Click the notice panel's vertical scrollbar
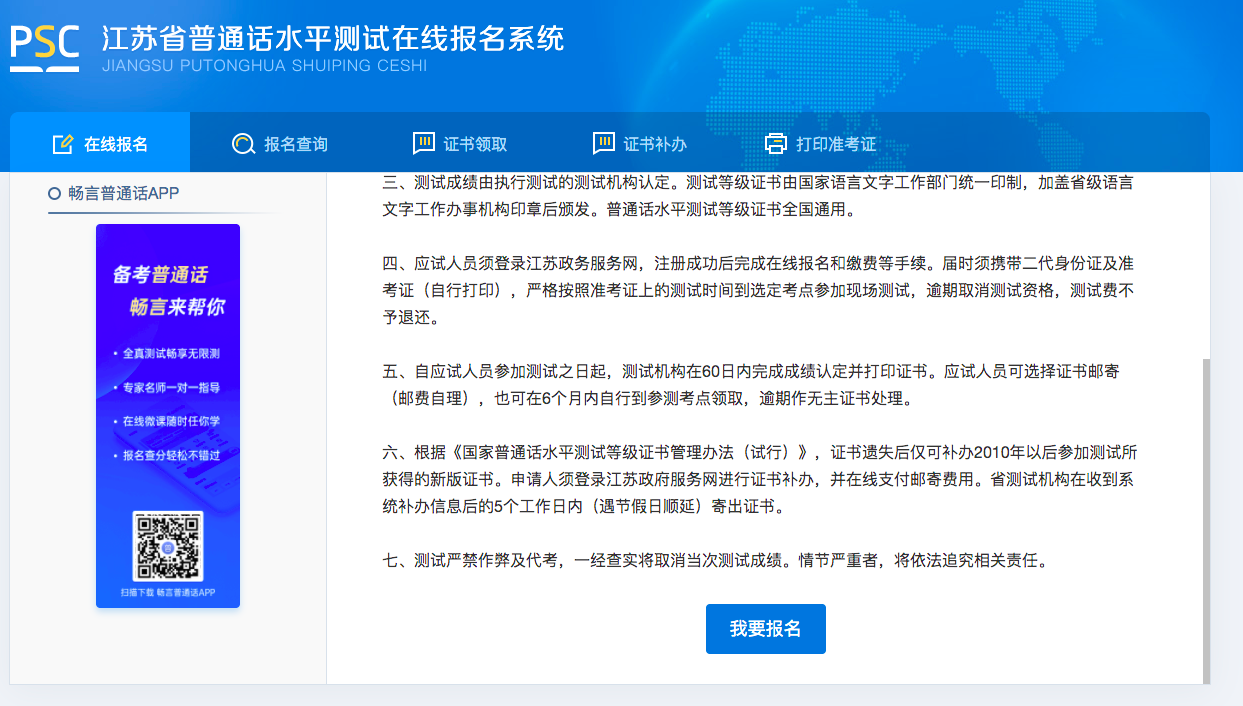The image size is (1243, 706). 1205,520
